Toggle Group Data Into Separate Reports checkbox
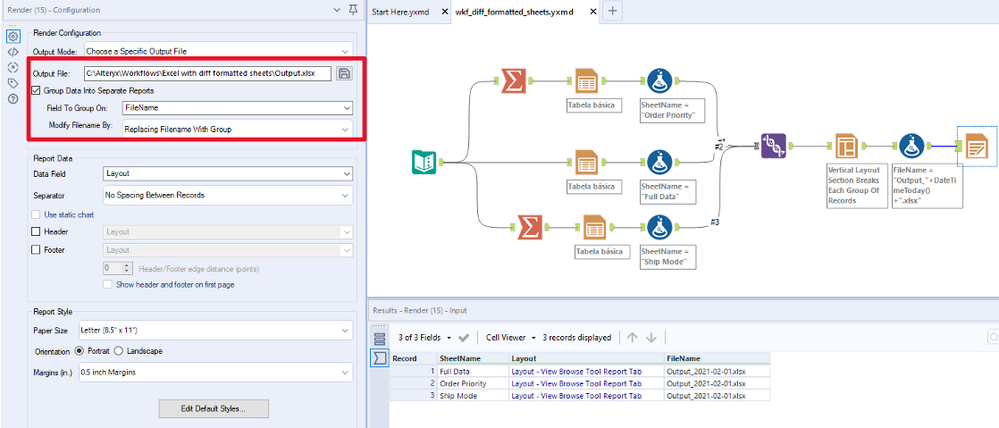 click(37, 91)
